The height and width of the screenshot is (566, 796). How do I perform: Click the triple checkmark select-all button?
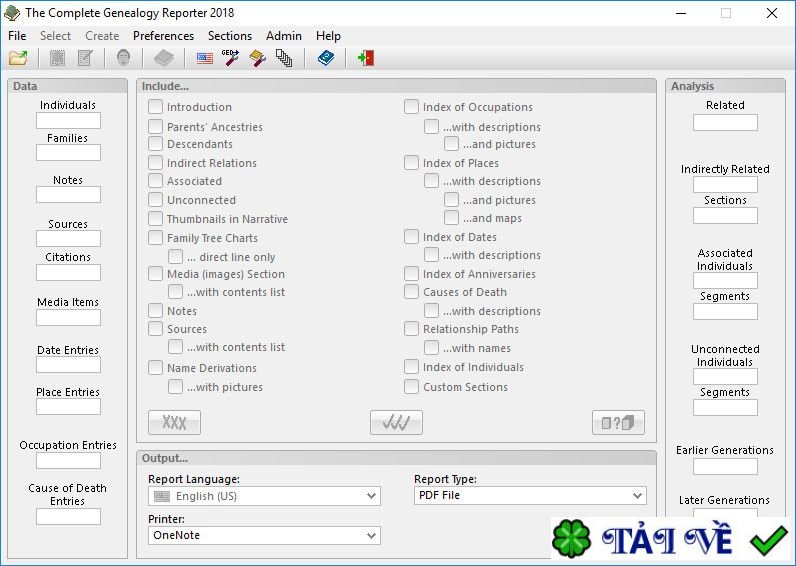[x=396, y=422]
